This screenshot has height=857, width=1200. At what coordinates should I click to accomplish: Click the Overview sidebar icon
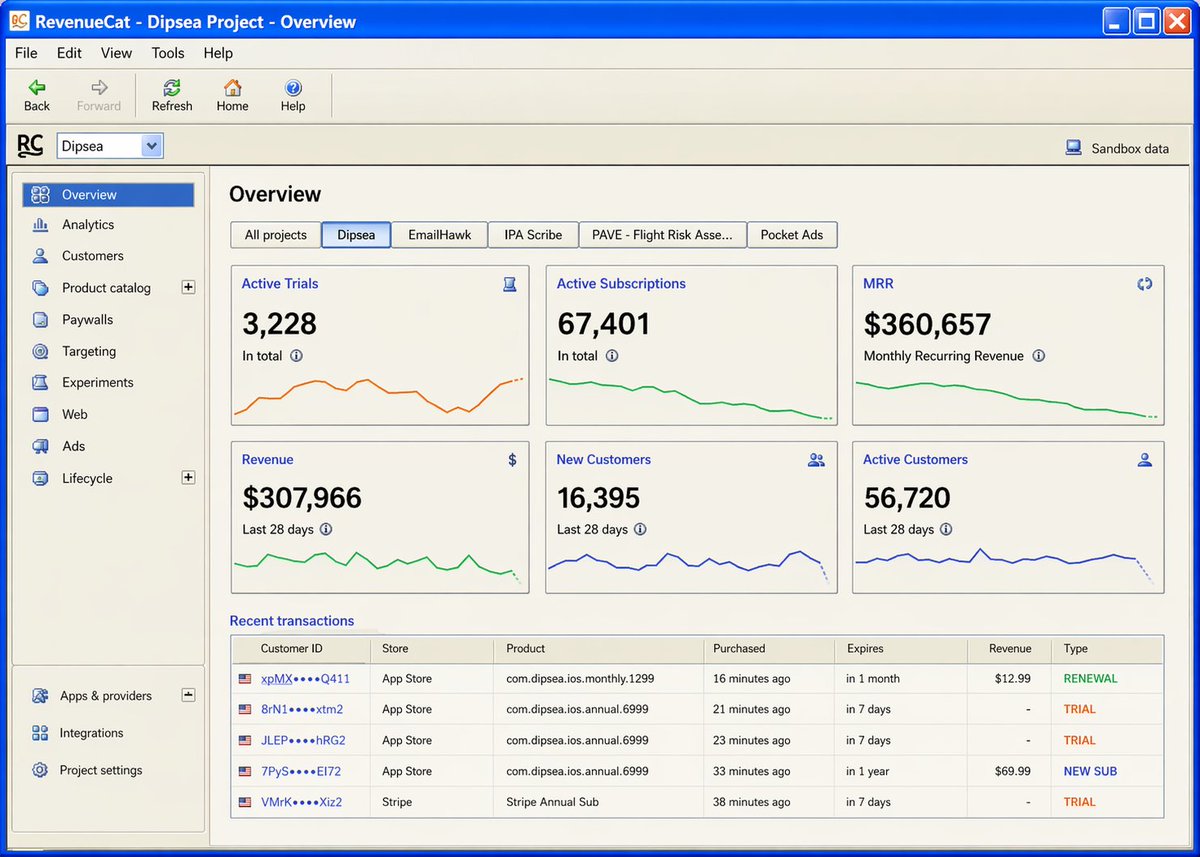[40, 195]
